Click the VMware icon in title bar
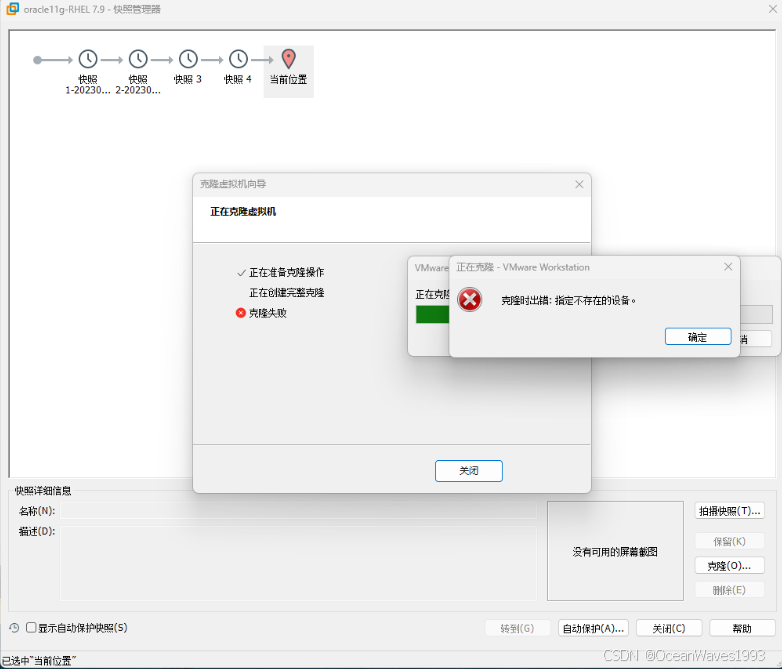The width and height of the screenshot is (782, 669). pyautogui.click(x=12, y=9)
